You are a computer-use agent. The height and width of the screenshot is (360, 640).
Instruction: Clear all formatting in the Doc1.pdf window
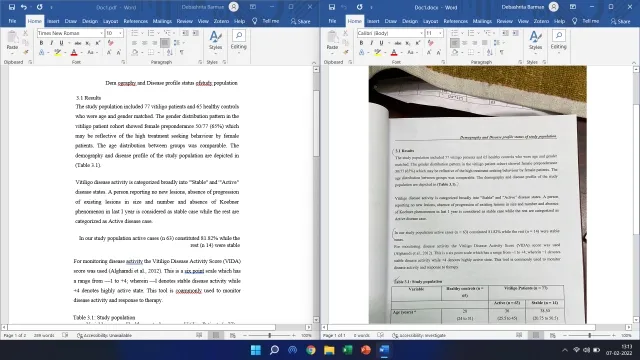[110, 43]
